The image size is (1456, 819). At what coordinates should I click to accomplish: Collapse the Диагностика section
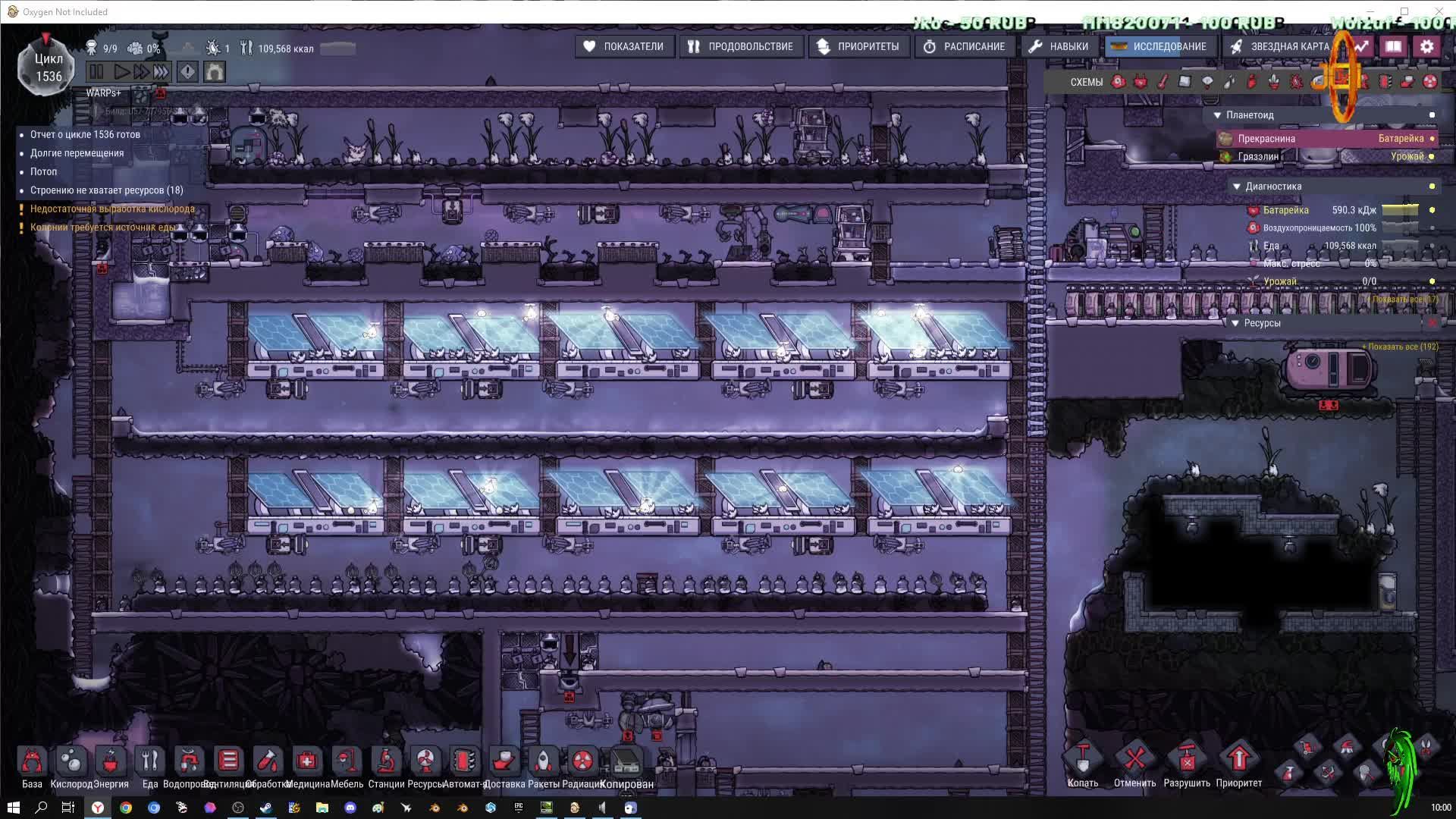click(1237, 187)
